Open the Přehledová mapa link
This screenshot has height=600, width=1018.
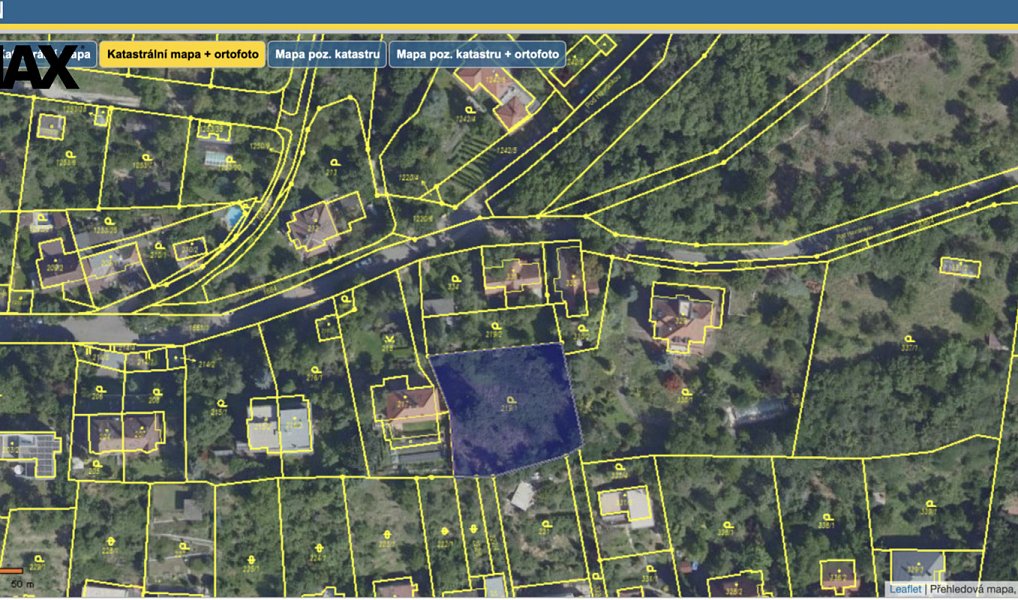point(972,589)
